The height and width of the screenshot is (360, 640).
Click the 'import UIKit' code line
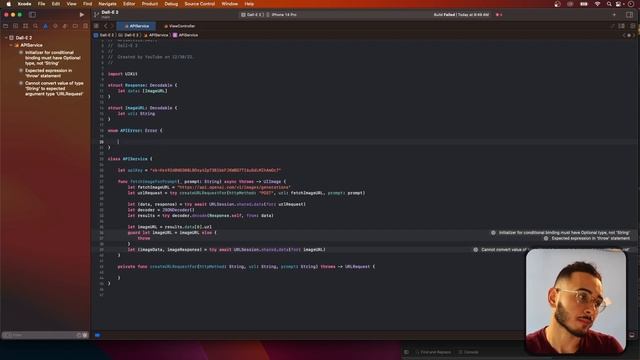(x=122, y=74)
